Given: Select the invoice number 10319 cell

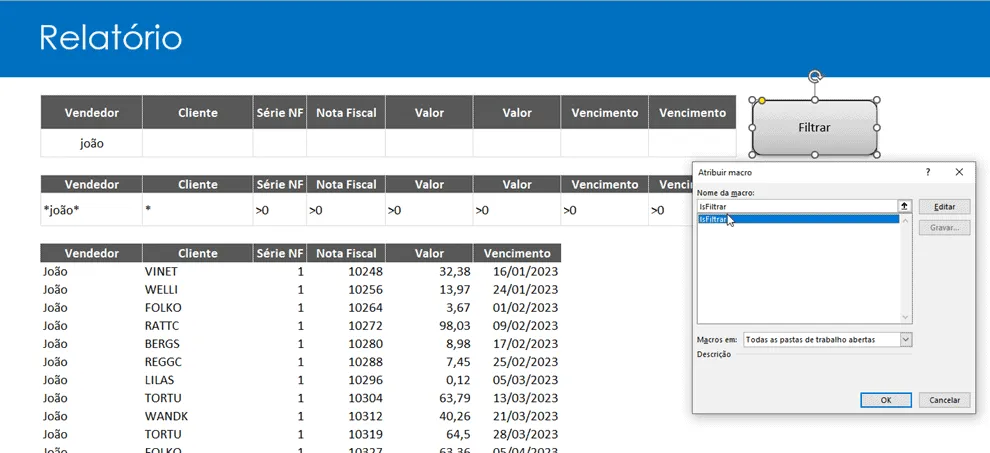Looking at the screenshot, I should (x=346, y=435).
